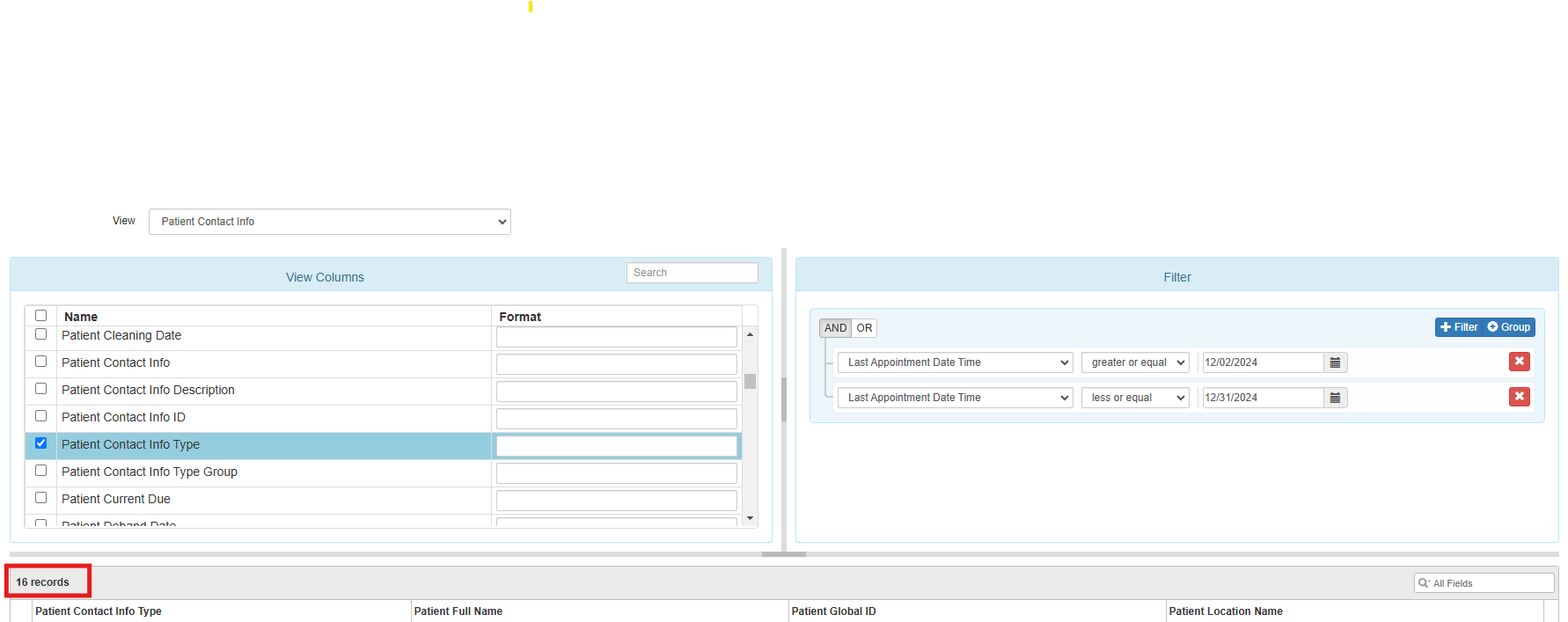Select the OR logic operator
Viewport: 1568px width, 622px height.
pos(864,328)
